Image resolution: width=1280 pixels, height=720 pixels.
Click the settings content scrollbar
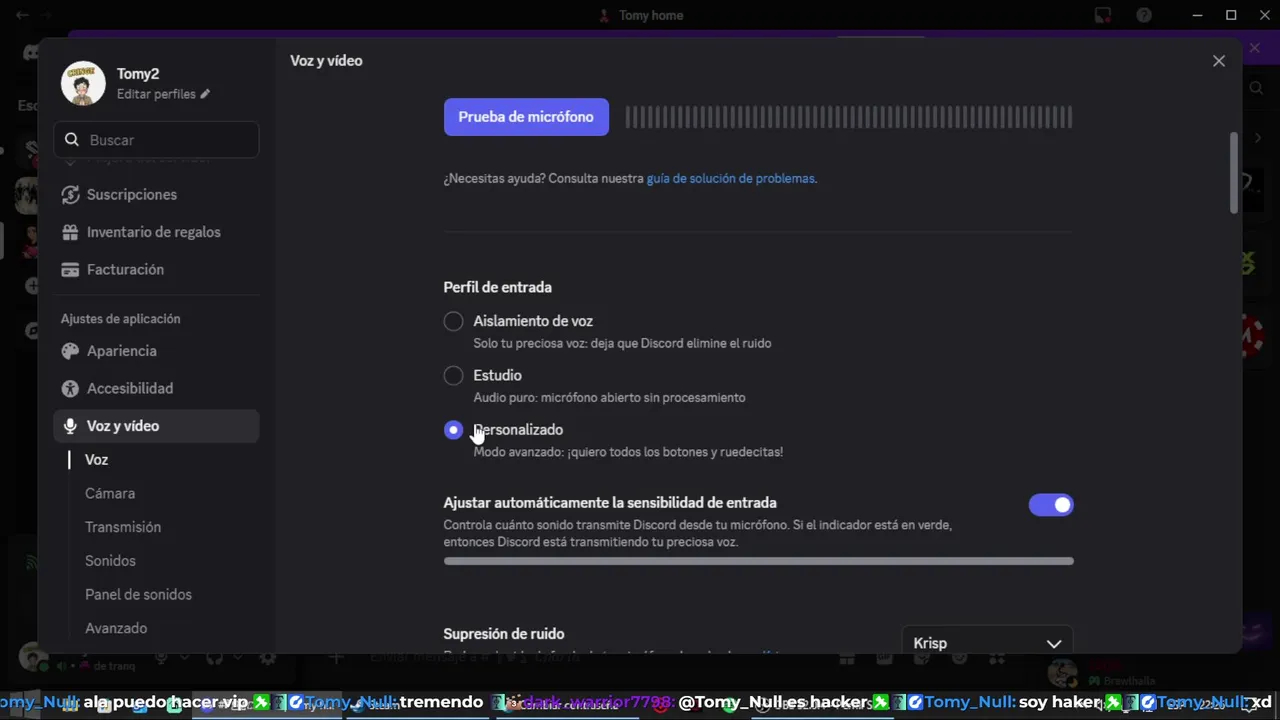coord(1234,172)
